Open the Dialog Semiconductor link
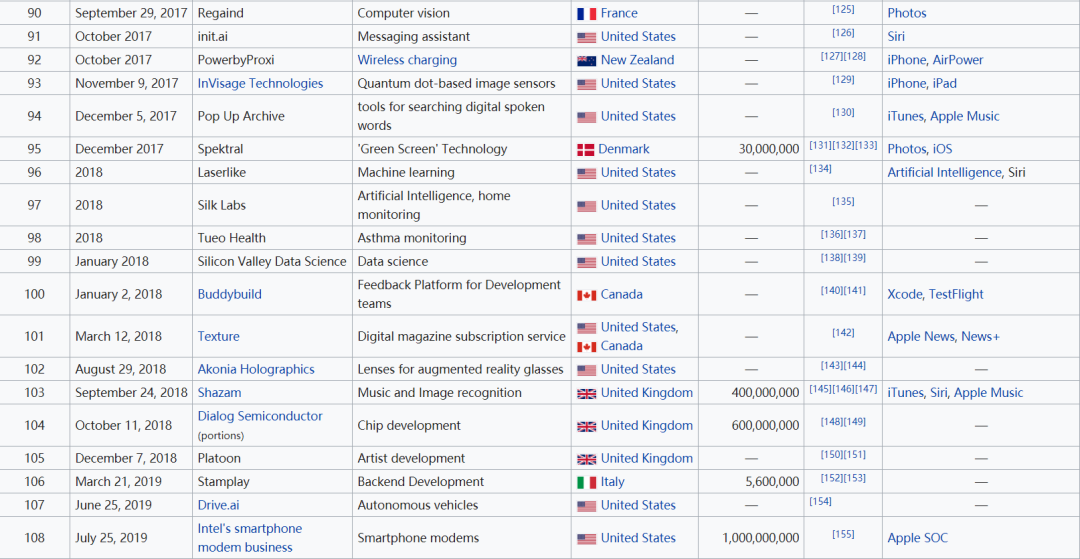The image size is (1080, 559). point(260,416)
